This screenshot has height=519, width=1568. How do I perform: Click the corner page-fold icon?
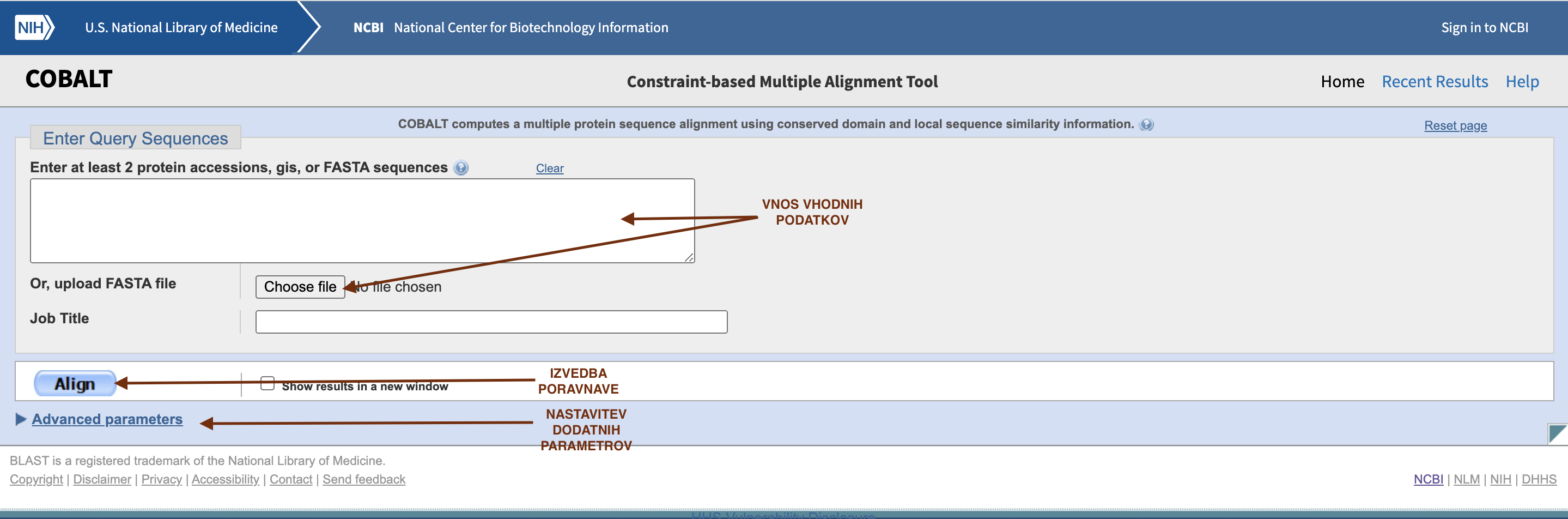(1557, 434)
